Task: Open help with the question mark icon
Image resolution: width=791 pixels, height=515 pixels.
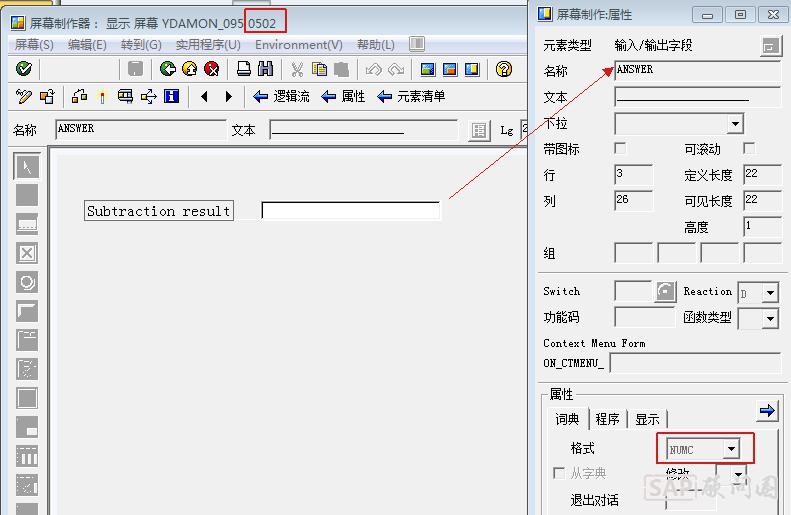Action: pyautogui.click(x=504, y=69)
